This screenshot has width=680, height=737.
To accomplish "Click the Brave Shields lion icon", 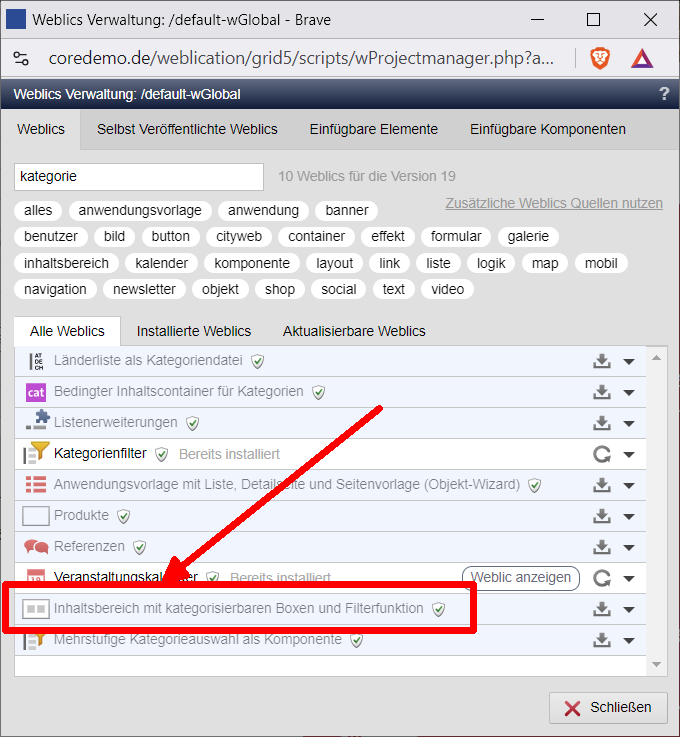I will coord(599,58).
